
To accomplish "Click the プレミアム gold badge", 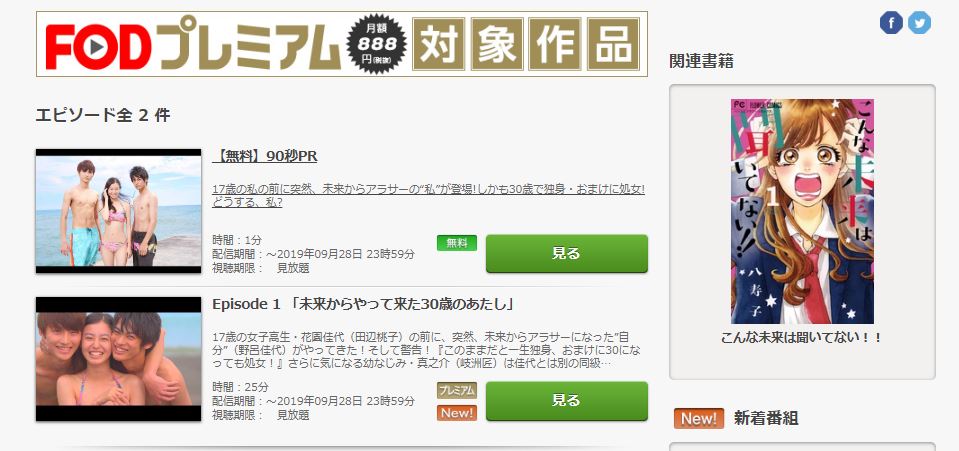I will (457, 390).
